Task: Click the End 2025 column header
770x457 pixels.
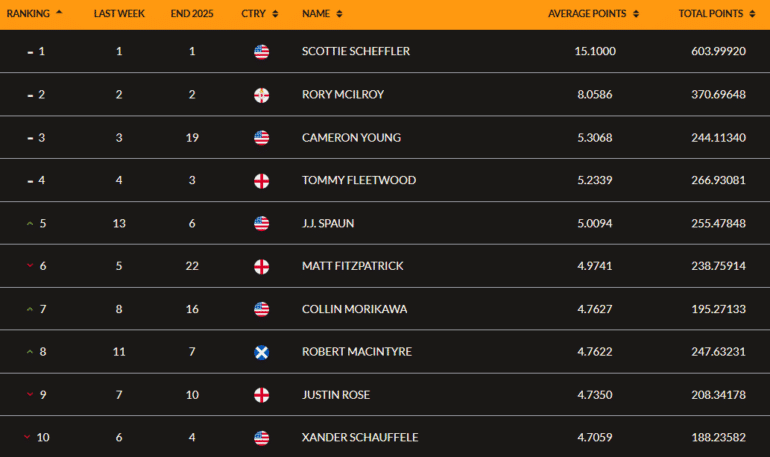Action: click(x=190, y=14)
